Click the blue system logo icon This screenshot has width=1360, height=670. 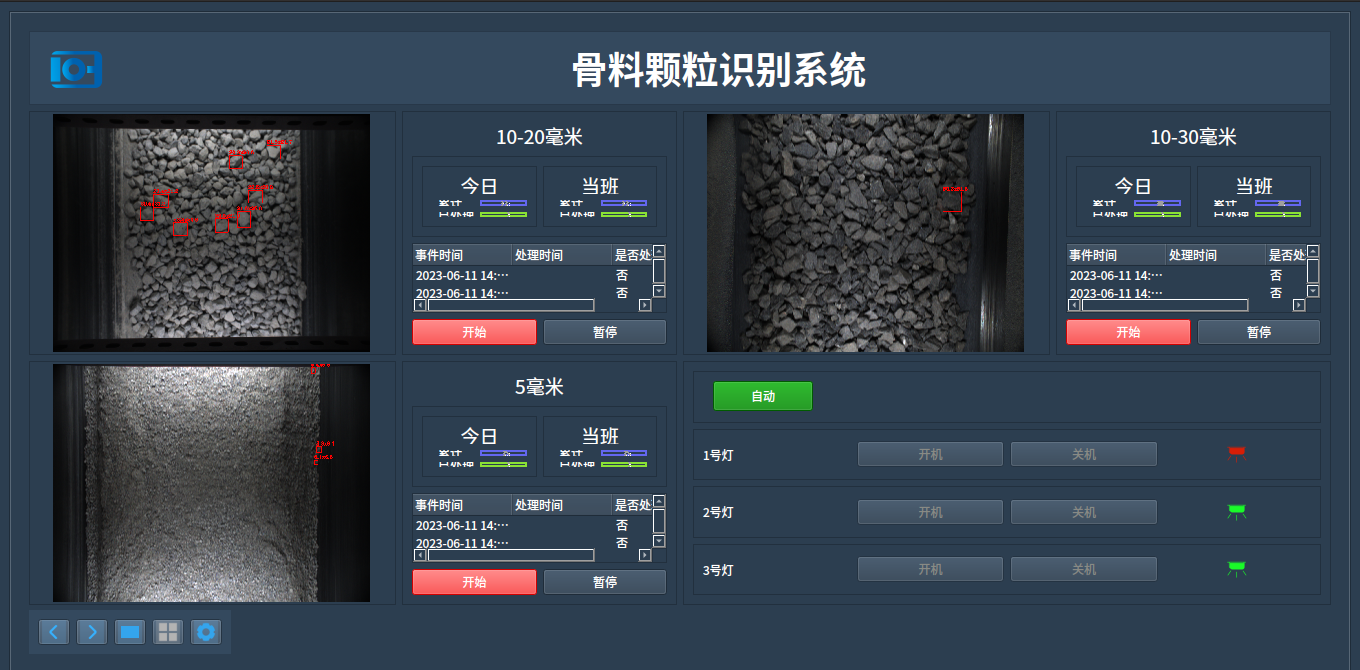(76, 69)
